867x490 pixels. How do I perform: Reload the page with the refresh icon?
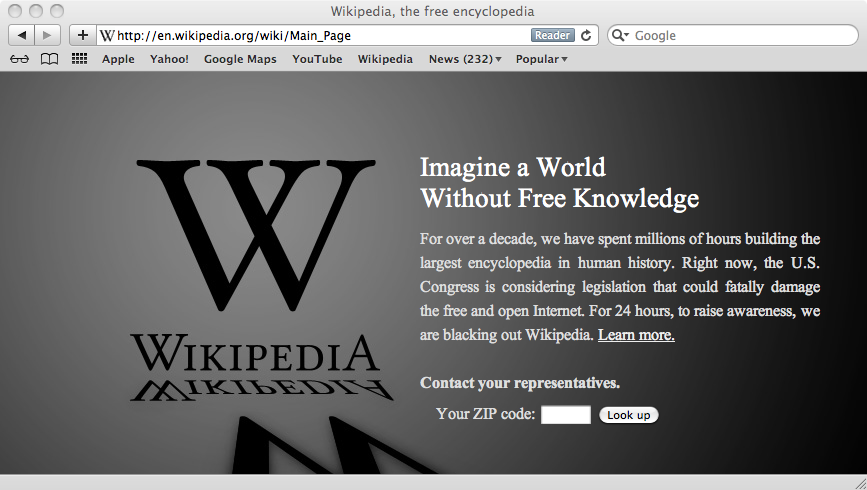(x=586, y=35)
